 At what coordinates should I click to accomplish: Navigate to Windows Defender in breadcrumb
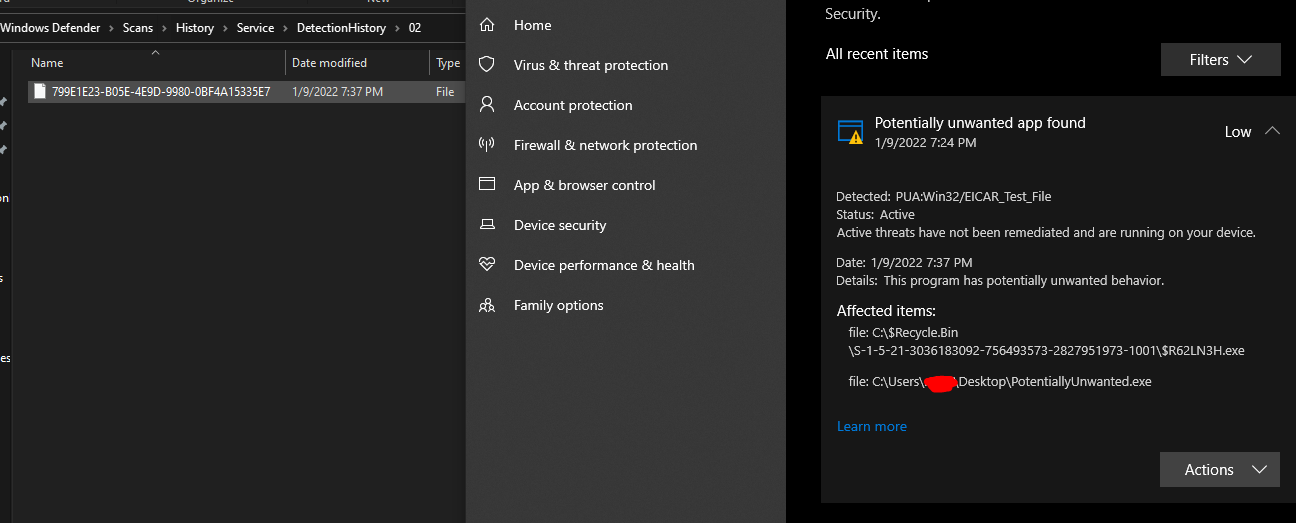tap(50, 28)
